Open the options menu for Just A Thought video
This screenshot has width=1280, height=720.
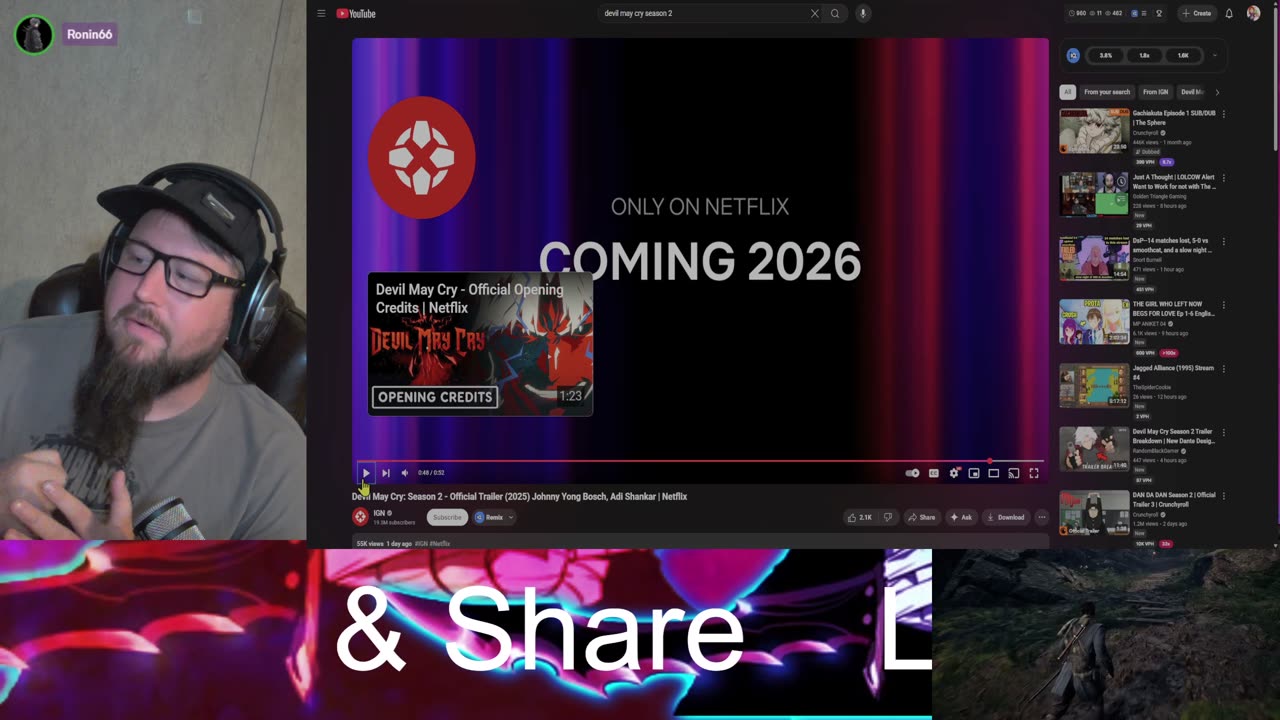point(1224,178)
